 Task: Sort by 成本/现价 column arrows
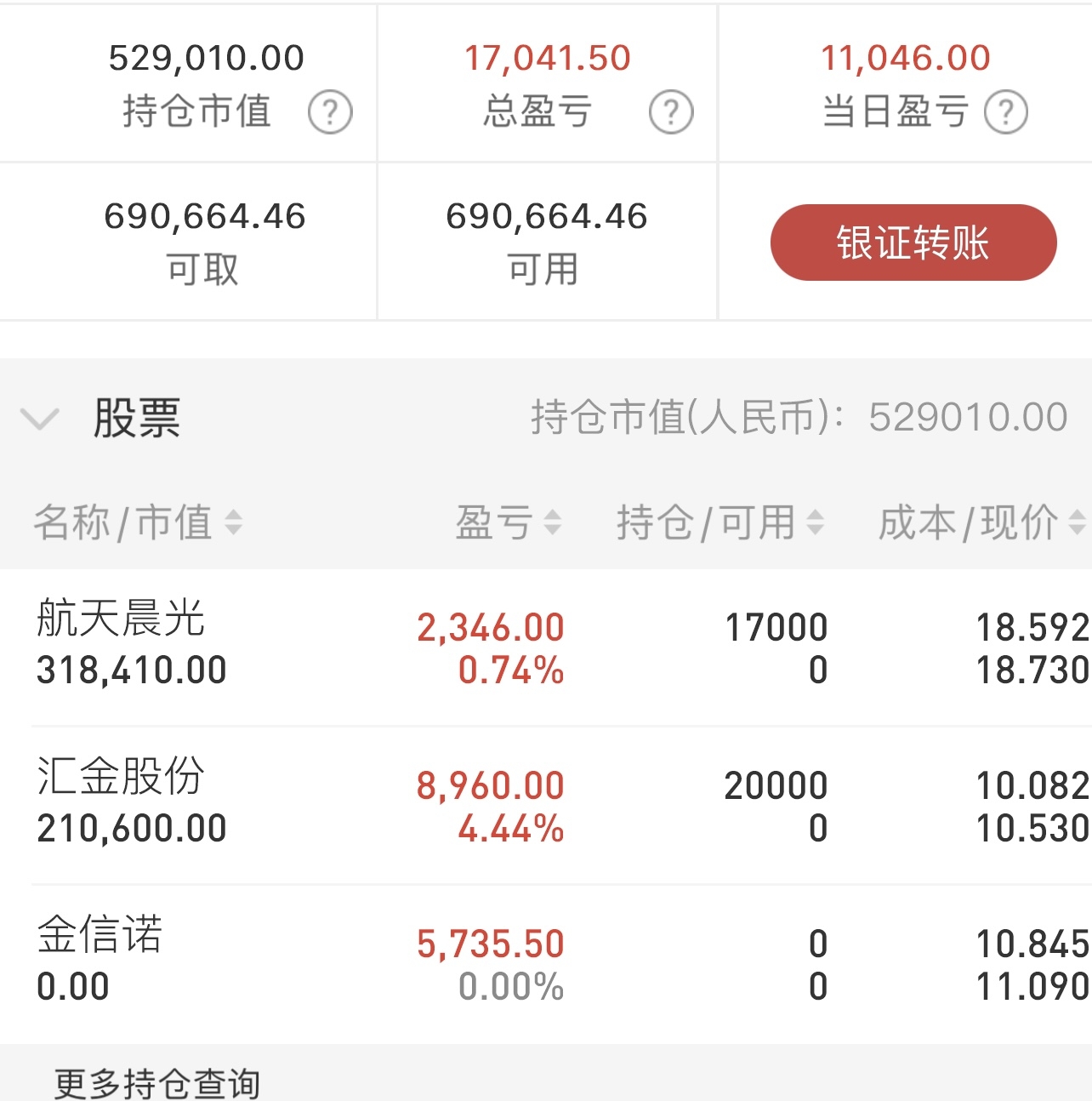(1077, 522)
